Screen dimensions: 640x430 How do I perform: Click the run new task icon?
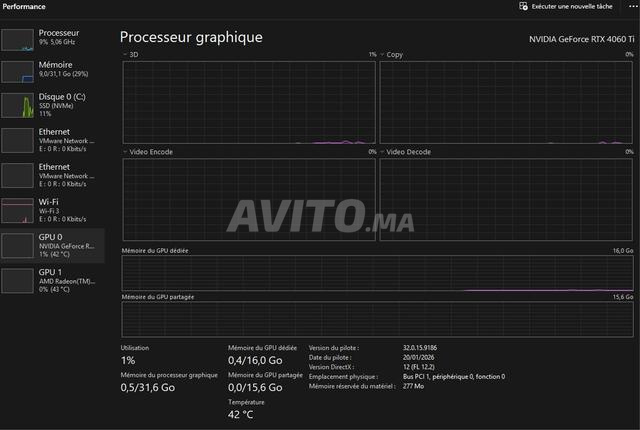tap(523, 7)
